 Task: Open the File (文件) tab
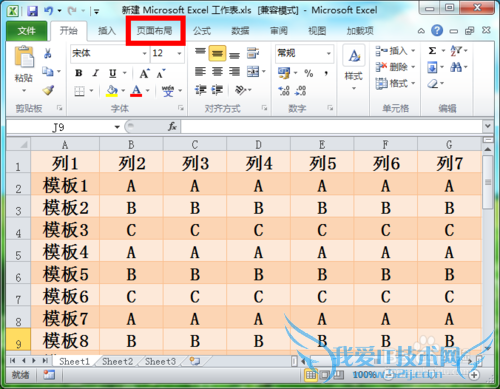click(x=26, y=31)
